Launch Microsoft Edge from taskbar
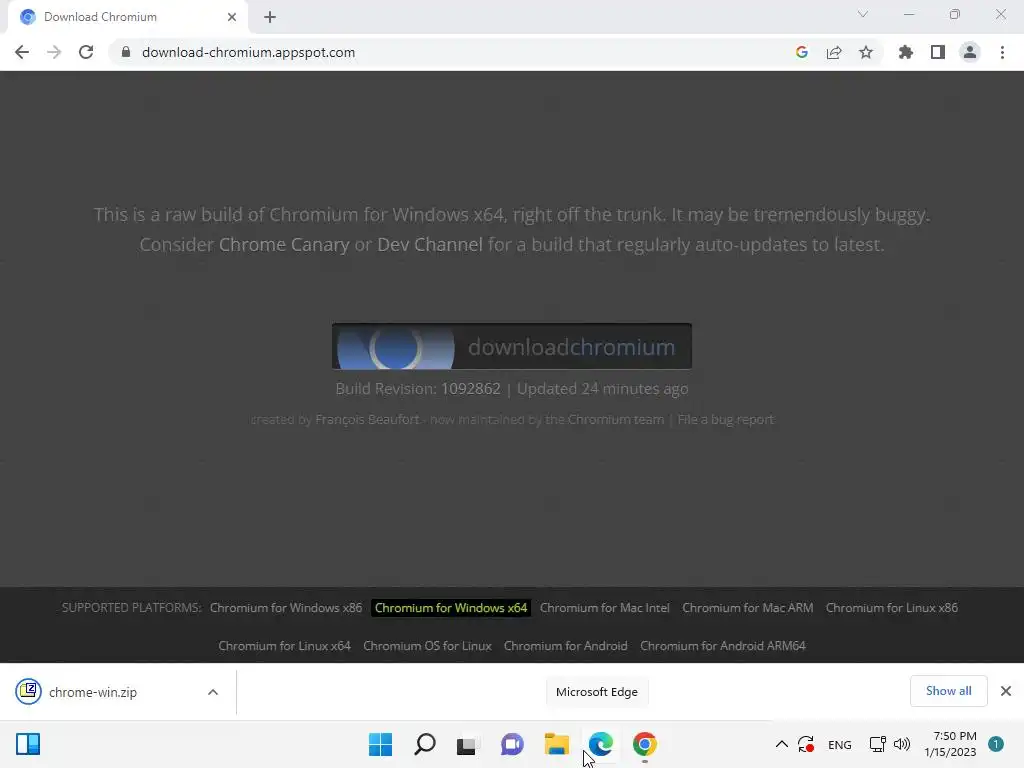Screen dimensions: 1024x768 tap(600, 744)
